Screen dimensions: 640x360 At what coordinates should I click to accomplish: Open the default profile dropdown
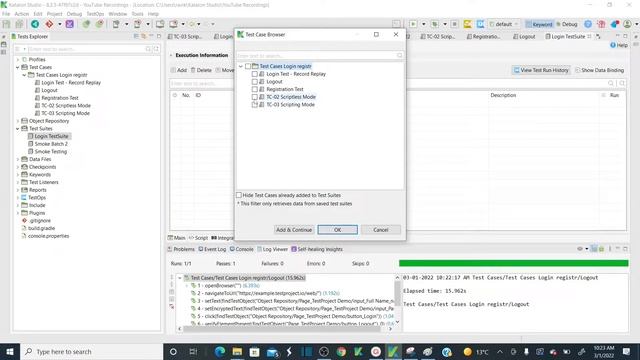(x=504, y=24)
